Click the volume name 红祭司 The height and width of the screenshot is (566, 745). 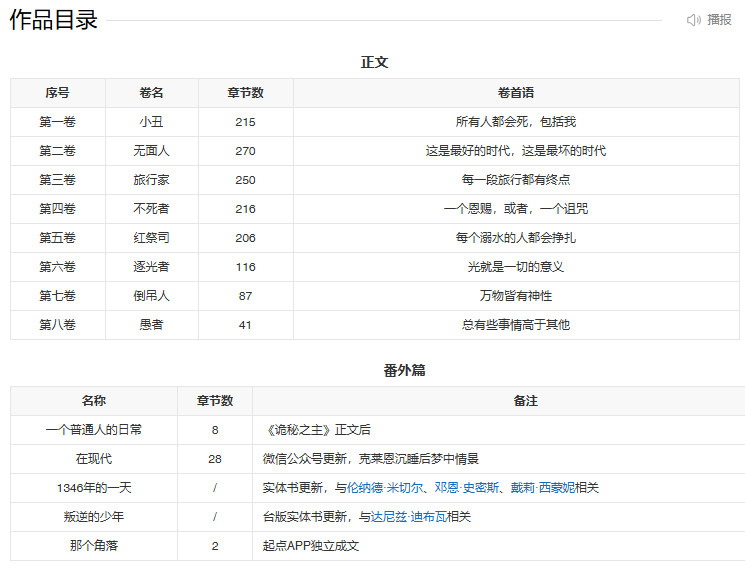(152, 238)
